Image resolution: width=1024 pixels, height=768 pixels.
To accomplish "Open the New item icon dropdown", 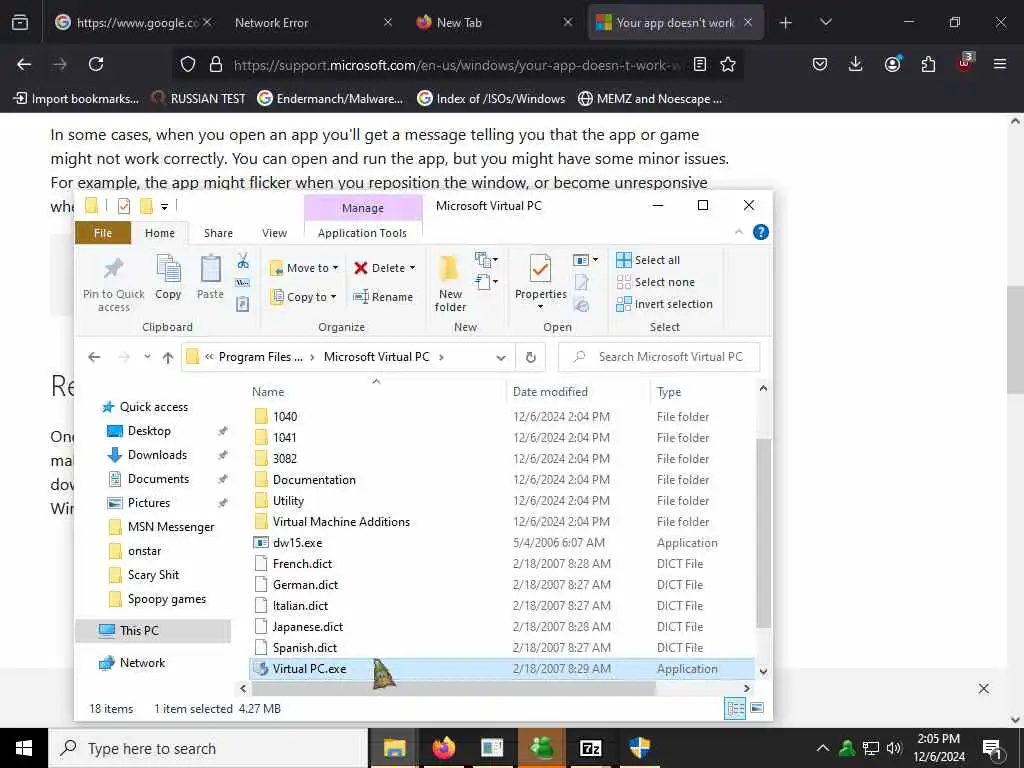I will click(x=487, y=260).
